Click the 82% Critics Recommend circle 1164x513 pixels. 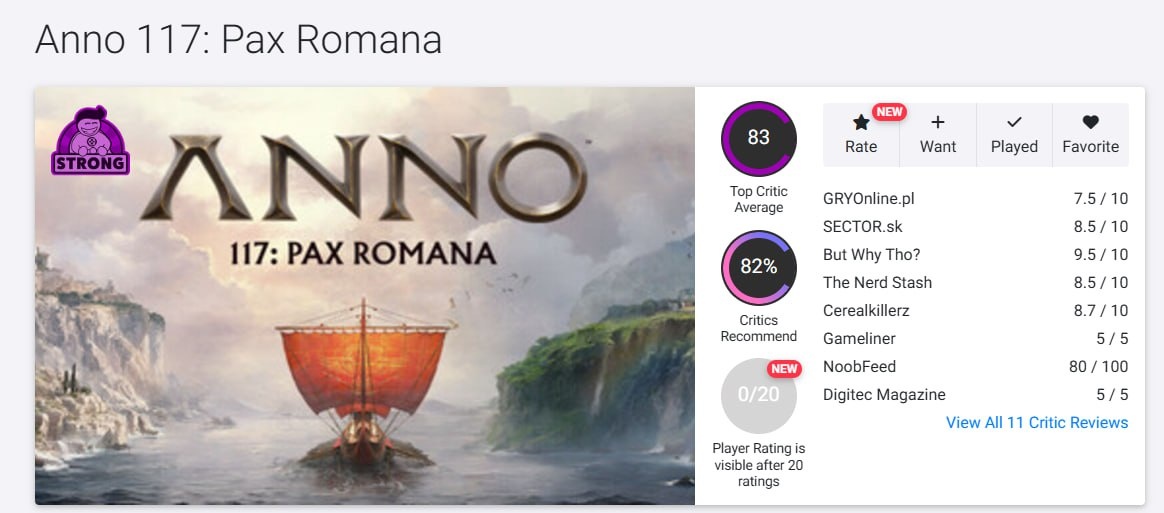pyautogui.click(x=759, y=267)
